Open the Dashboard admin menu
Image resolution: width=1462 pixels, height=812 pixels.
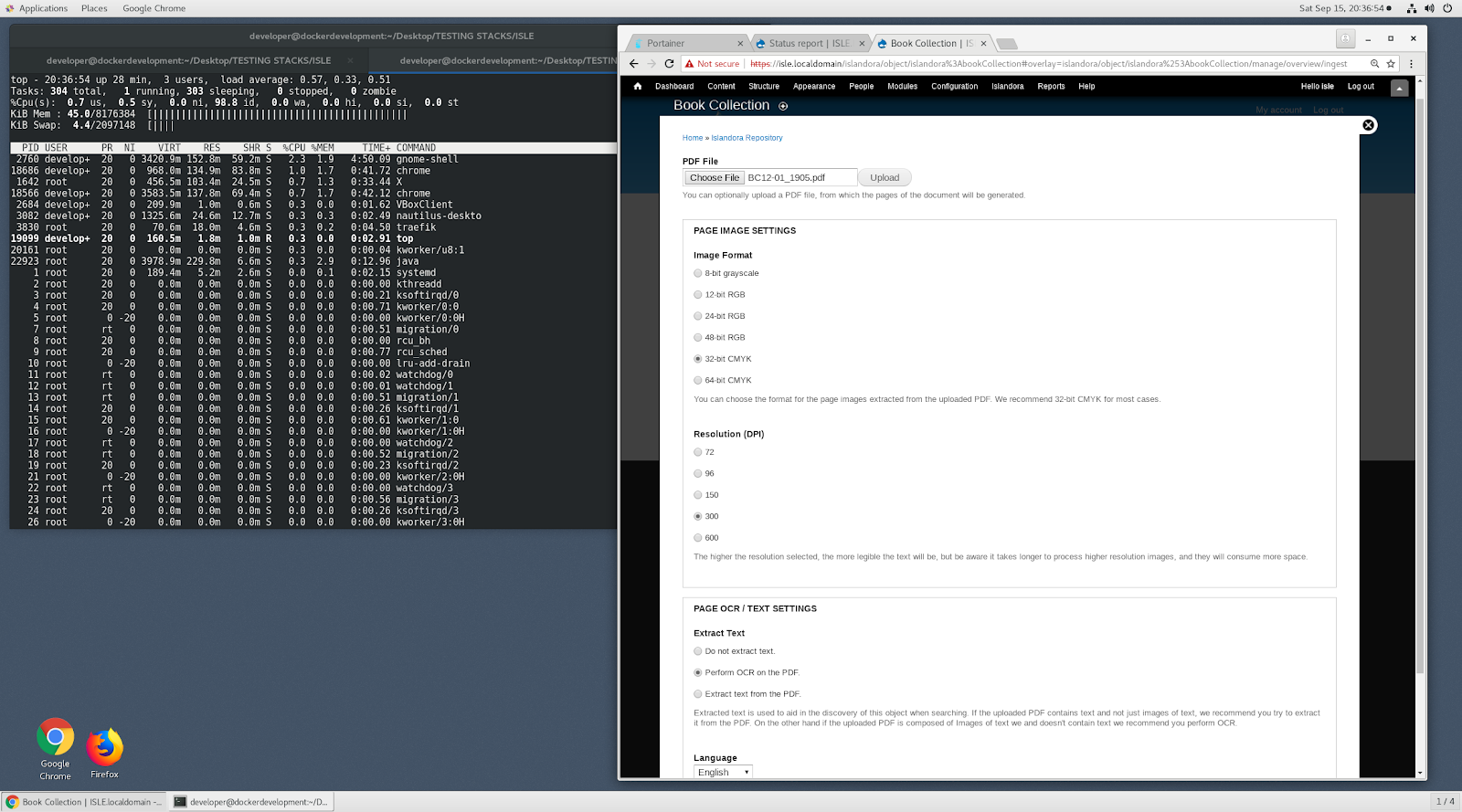click(674, 86)
